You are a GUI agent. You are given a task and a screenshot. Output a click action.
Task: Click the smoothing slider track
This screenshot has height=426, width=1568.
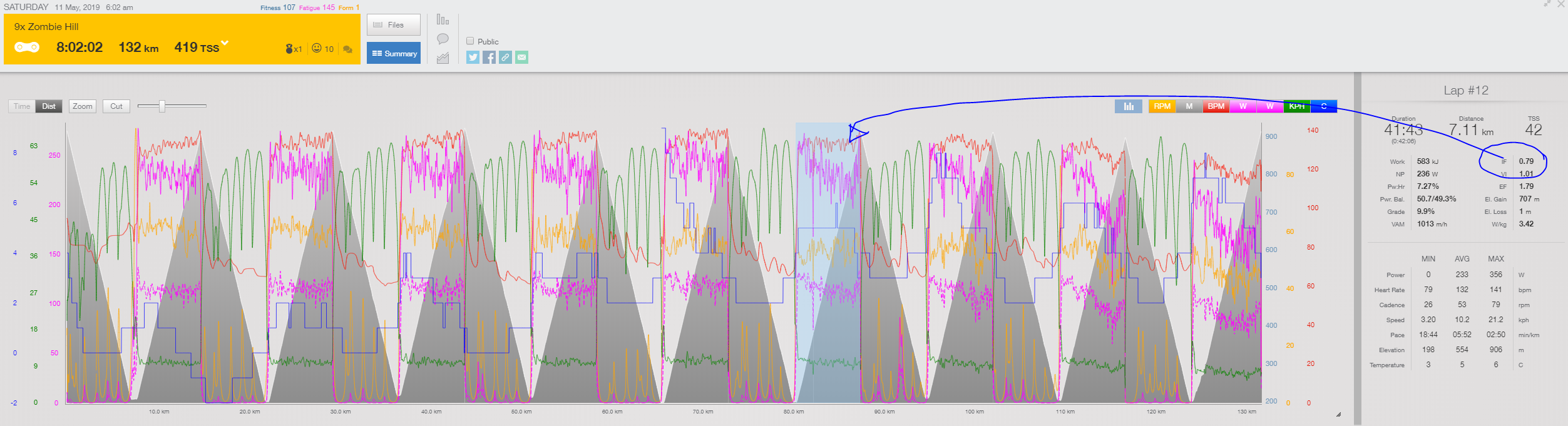tap(172, 106)
